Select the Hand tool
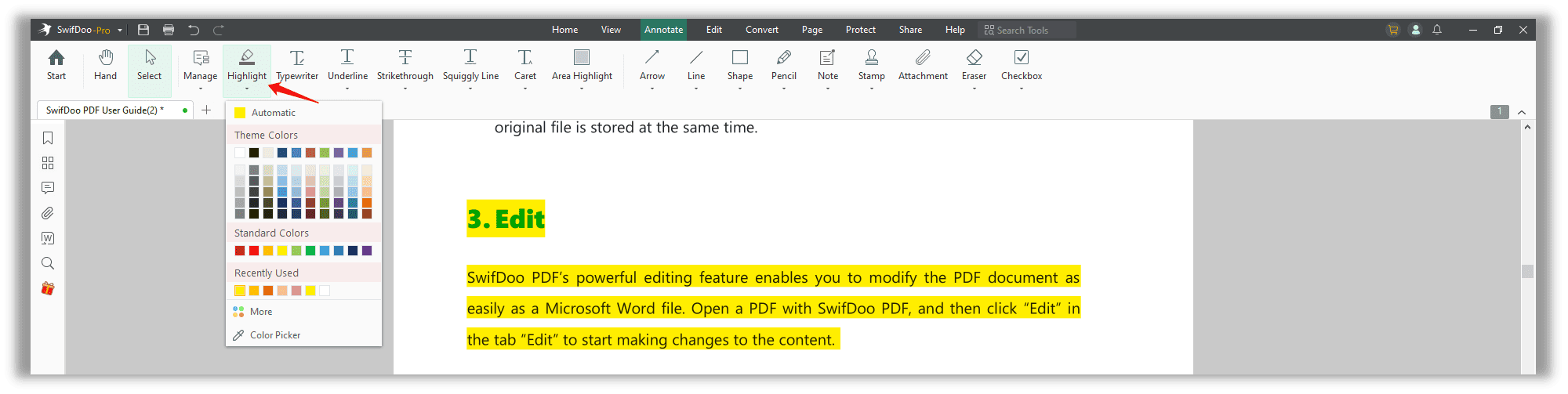This screenshot has height=394, width=1568. click(105, 65)
